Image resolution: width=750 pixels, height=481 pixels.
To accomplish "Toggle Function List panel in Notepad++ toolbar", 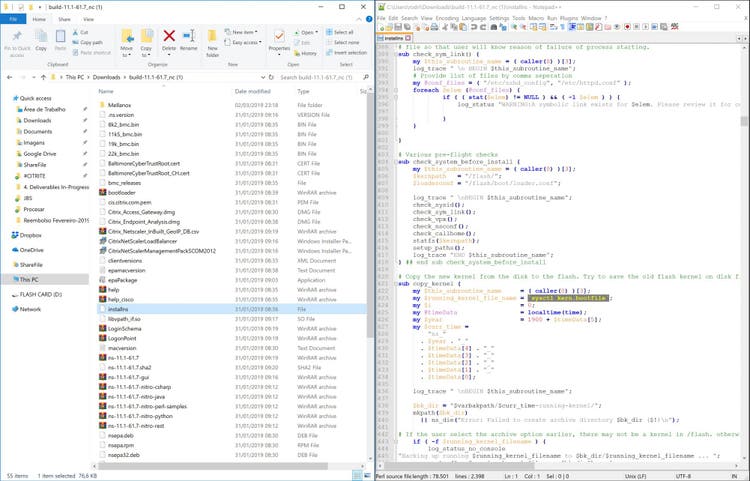I will [x=599, y=27].
